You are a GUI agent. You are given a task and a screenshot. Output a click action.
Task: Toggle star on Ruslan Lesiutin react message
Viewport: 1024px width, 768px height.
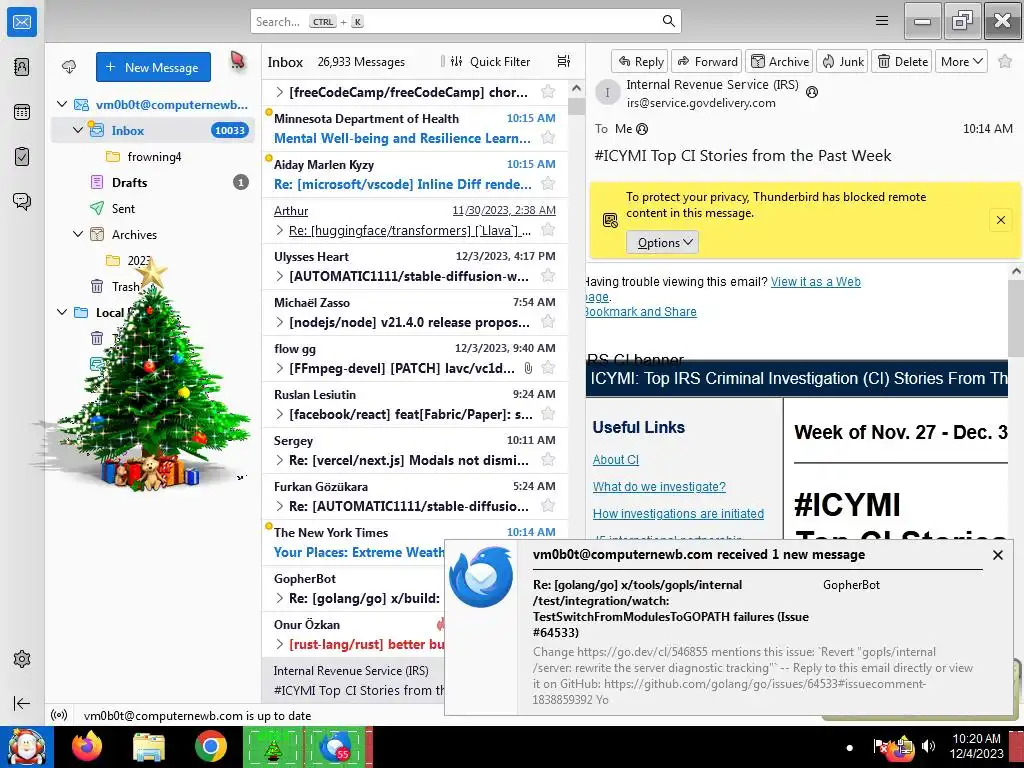pyautogui.click(x=548, y=413)
